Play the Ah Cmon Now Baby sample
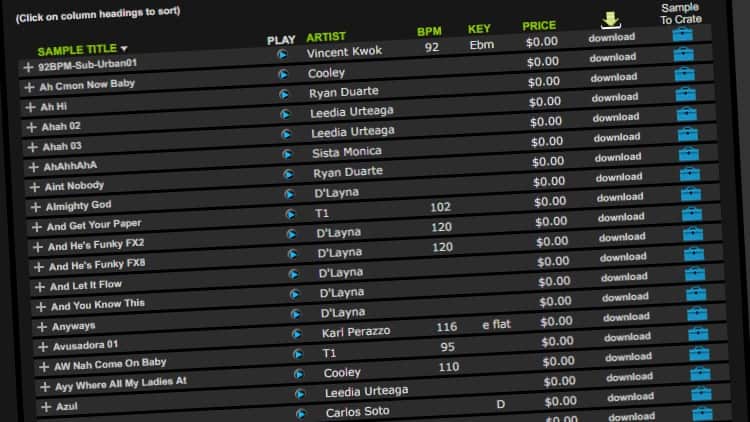 coord(283,74)
